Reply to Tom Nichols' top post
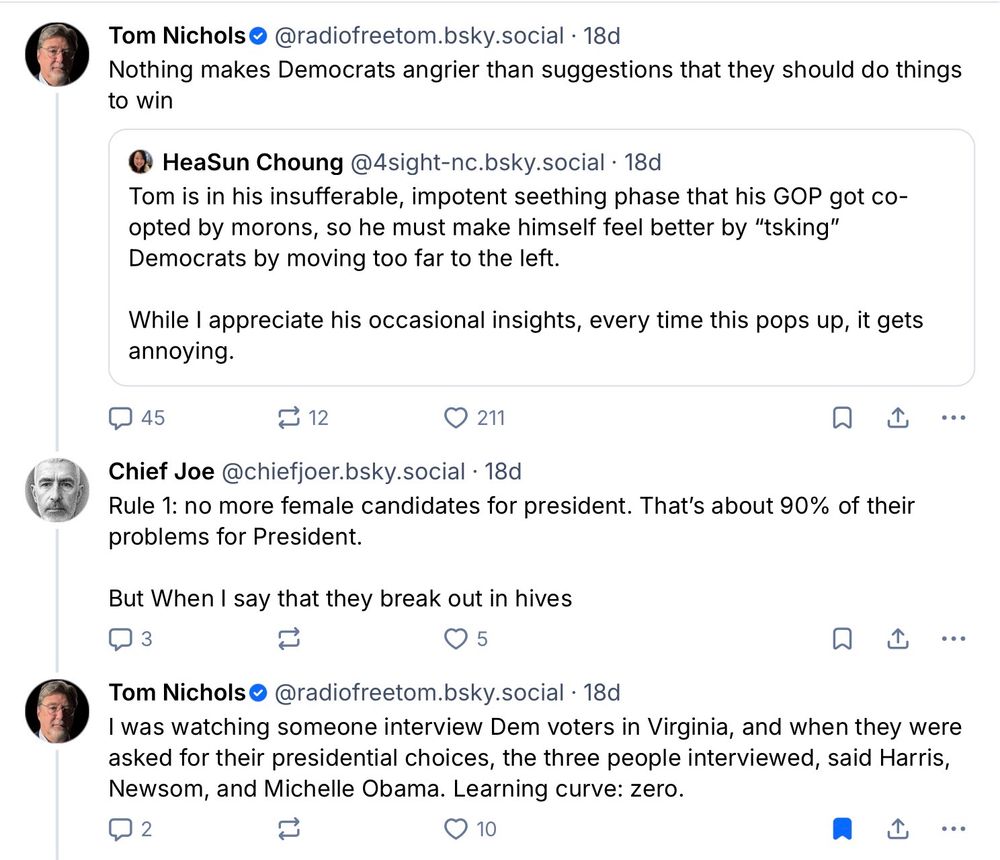This screenshot has width=1000, height=860. coord(121,418)
